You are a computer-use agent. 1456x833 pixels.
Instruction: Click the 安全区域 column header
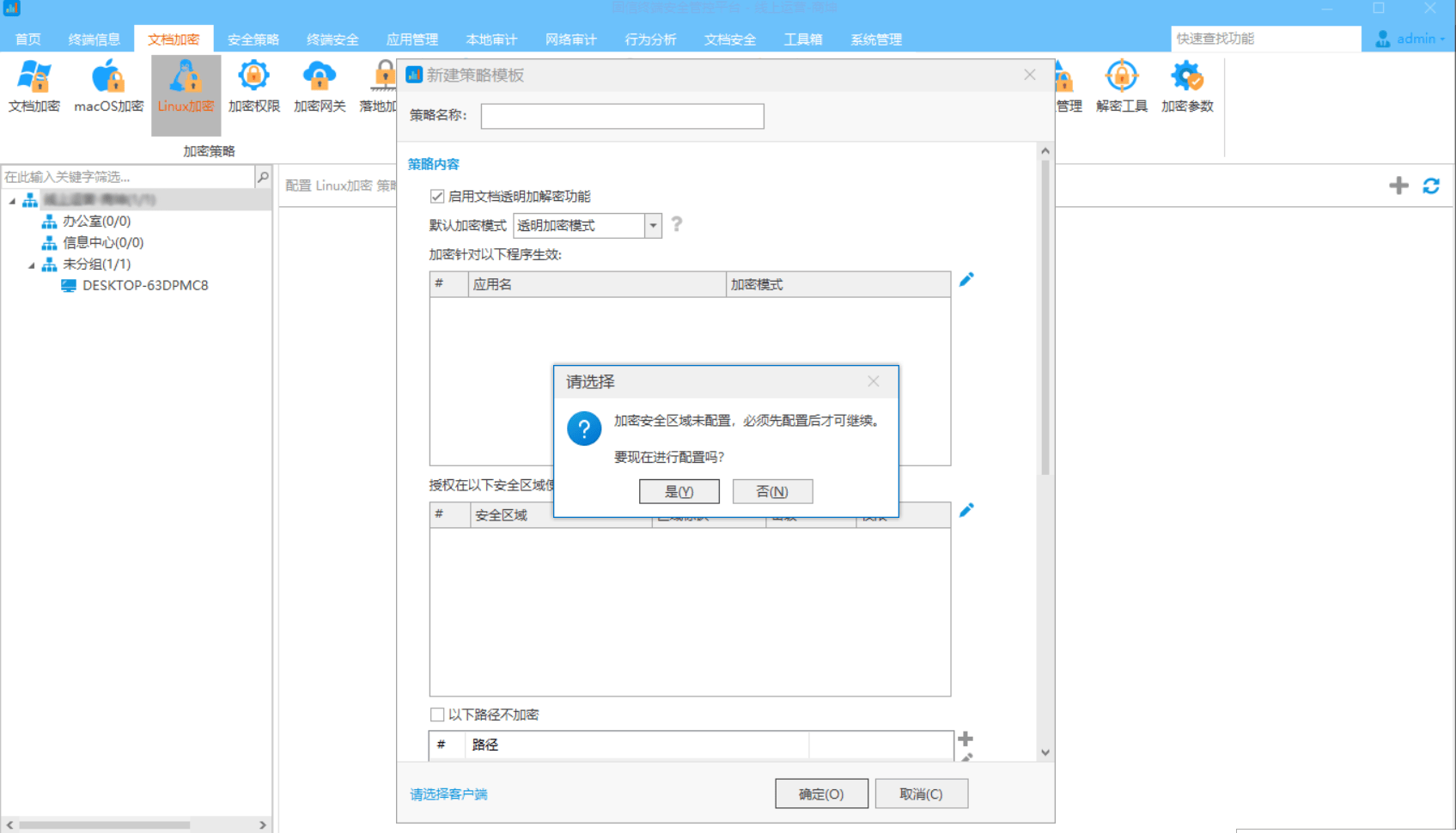[561, 515]
